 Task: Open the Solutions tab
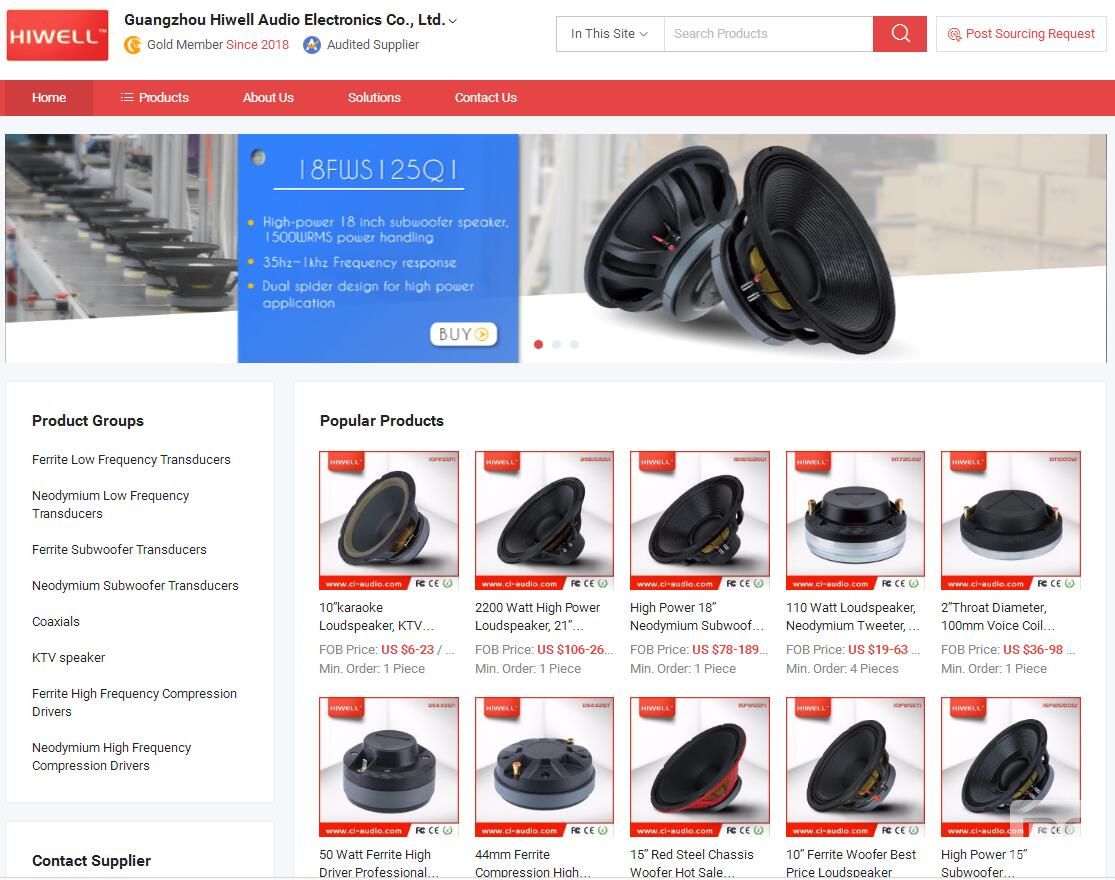[374, 97]
